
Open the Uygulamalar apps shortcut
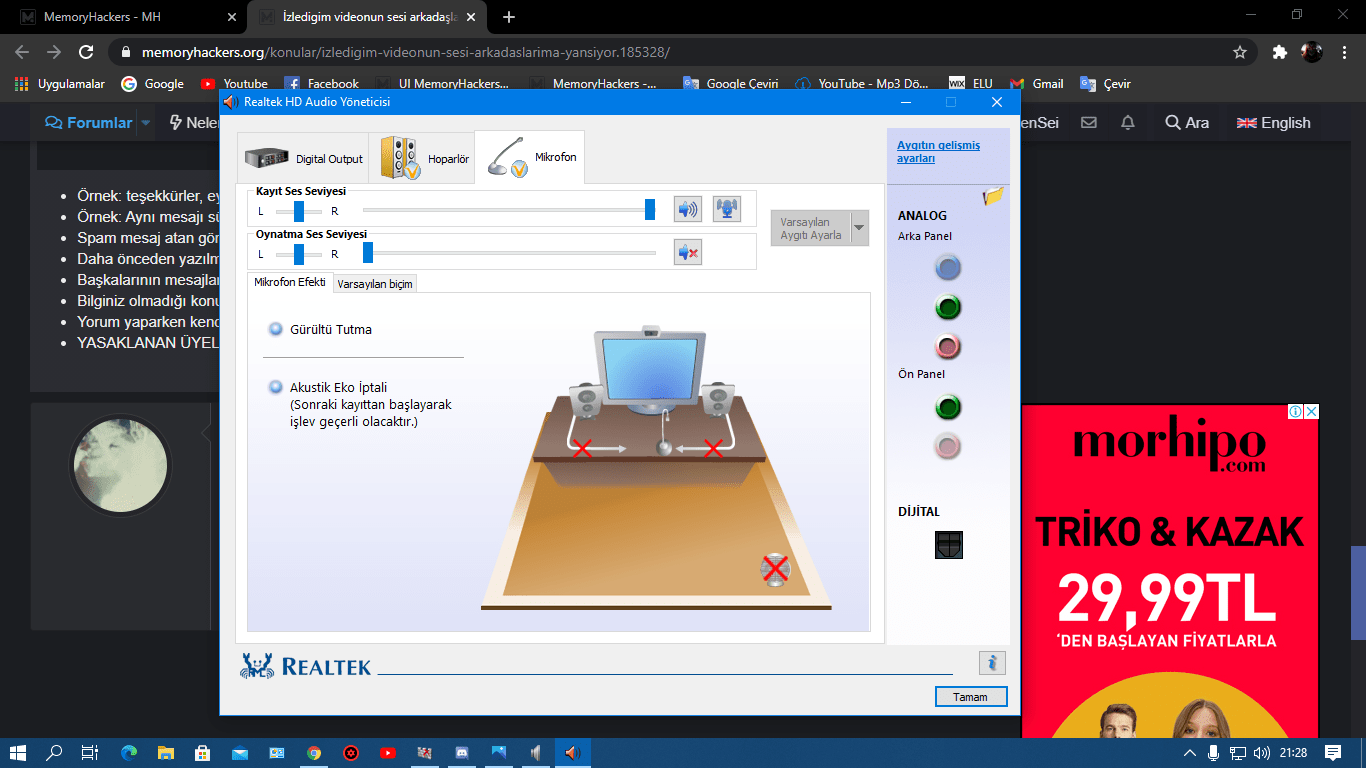click(x=60, y=84)
